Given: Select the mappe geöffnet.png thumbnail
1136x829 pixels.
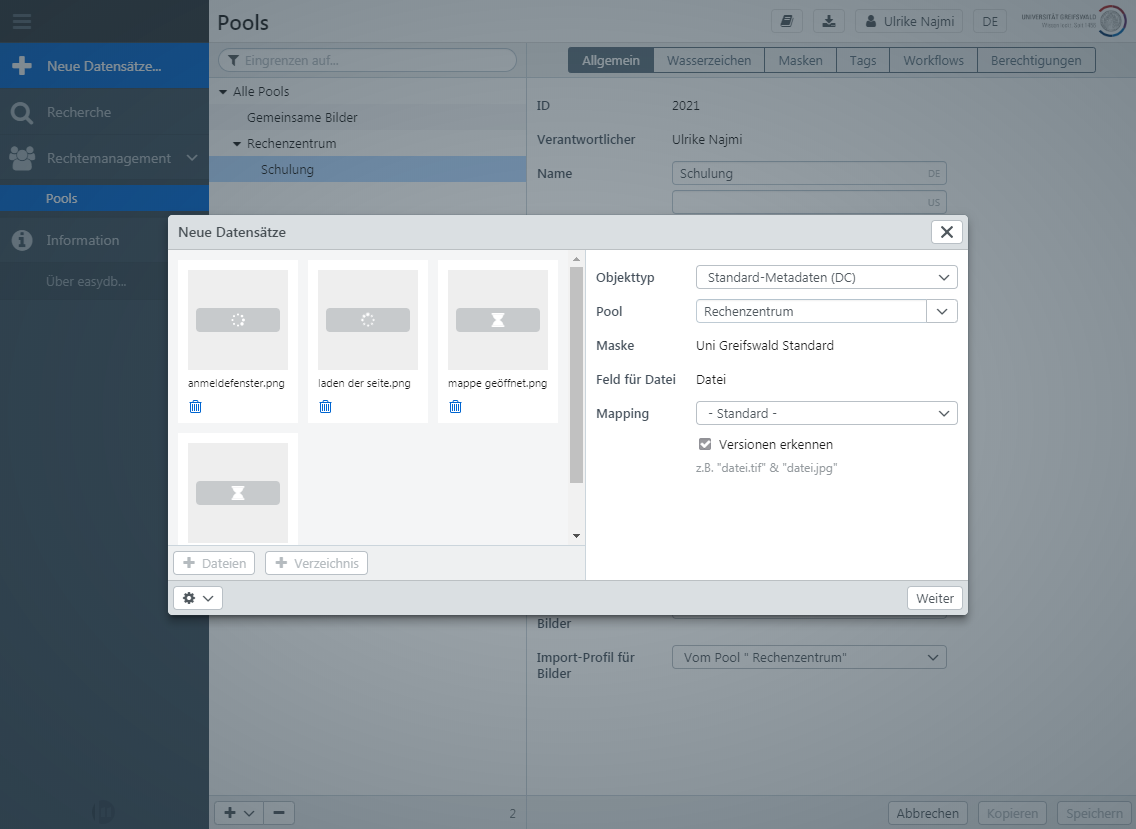Looking at the screenshot, I should (x=497, y=320).
